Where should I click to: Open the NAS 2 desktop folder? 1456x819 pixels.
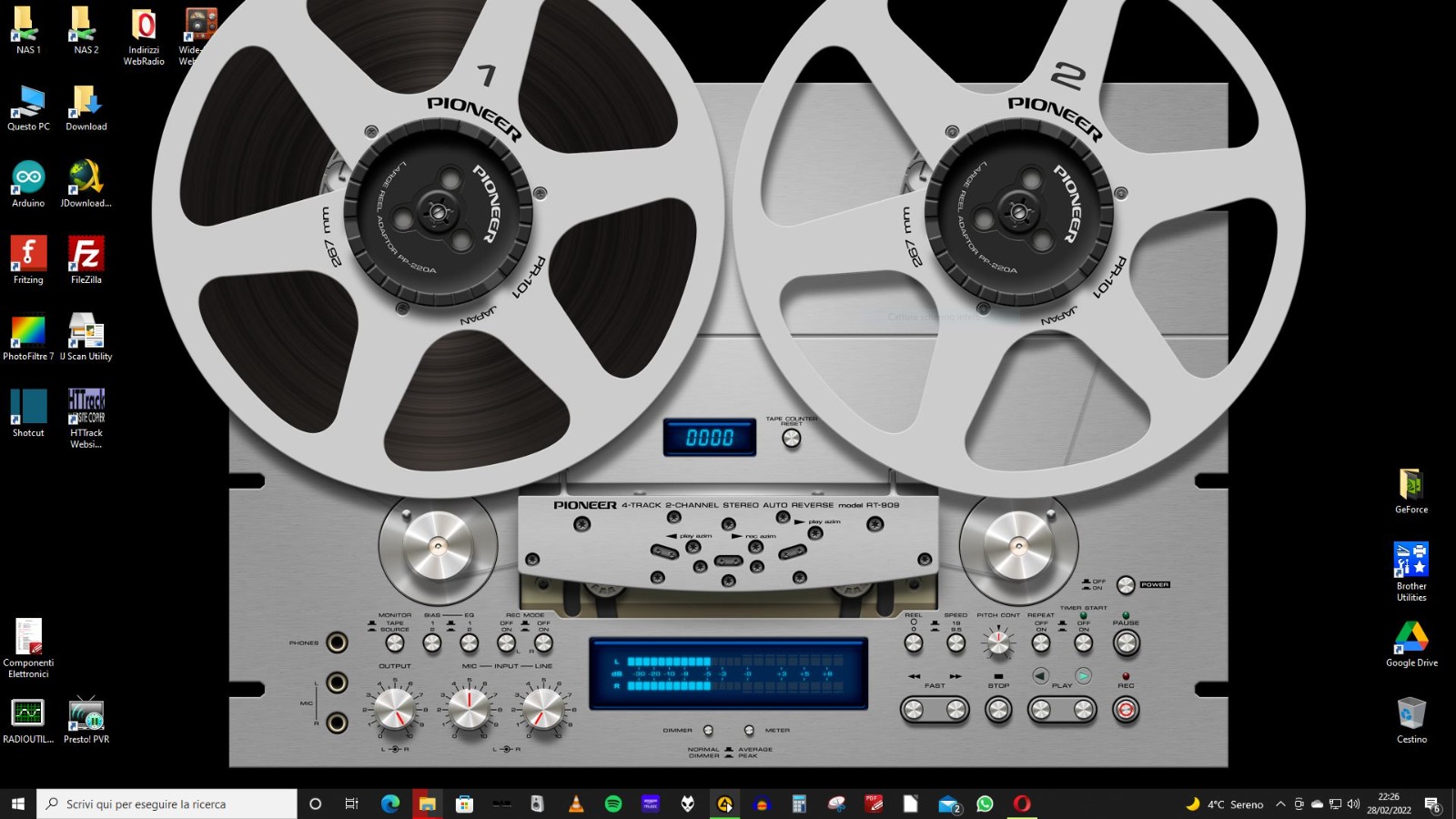pos(86,31)
